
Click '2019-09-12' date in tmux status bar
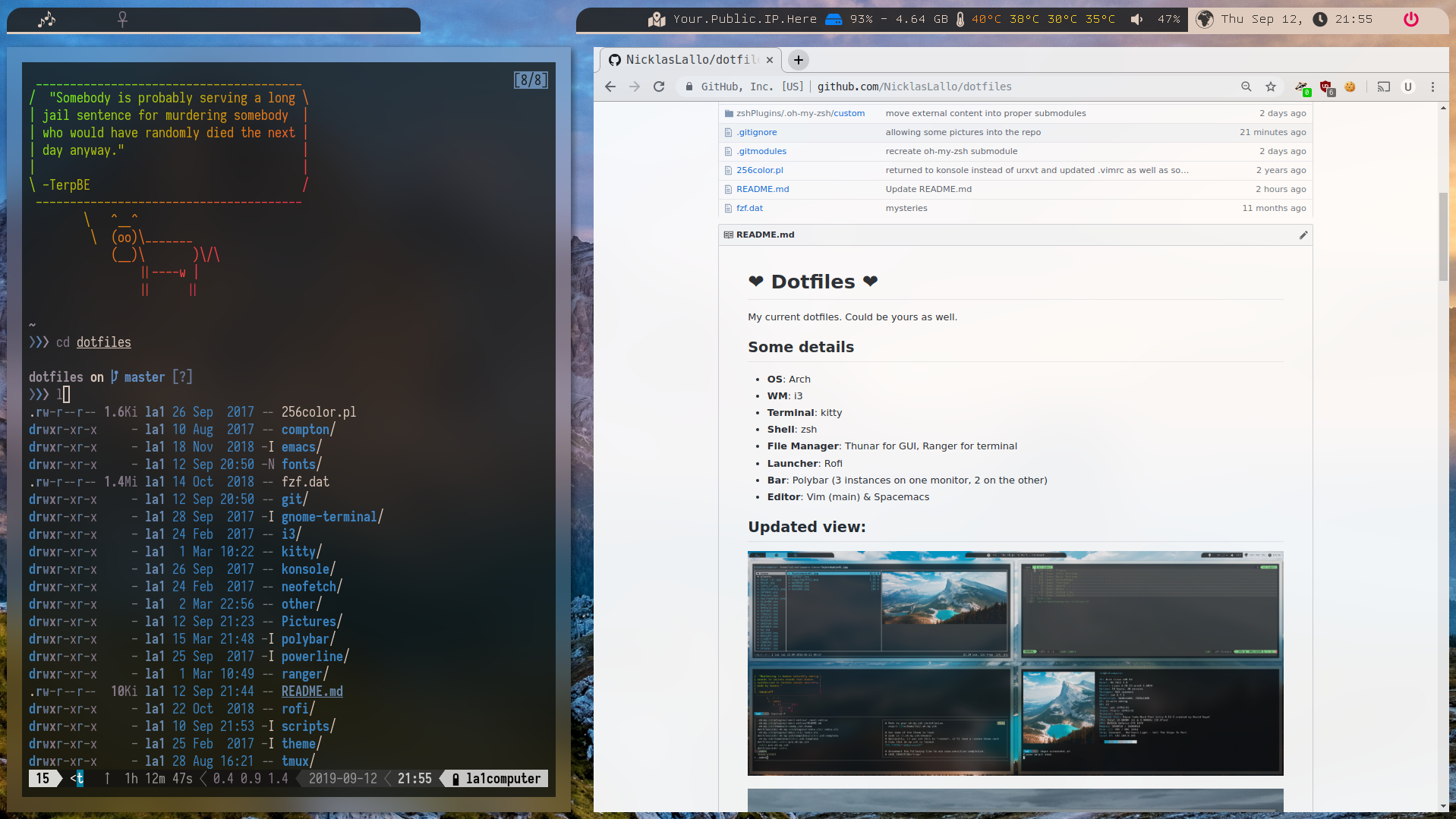342,779
